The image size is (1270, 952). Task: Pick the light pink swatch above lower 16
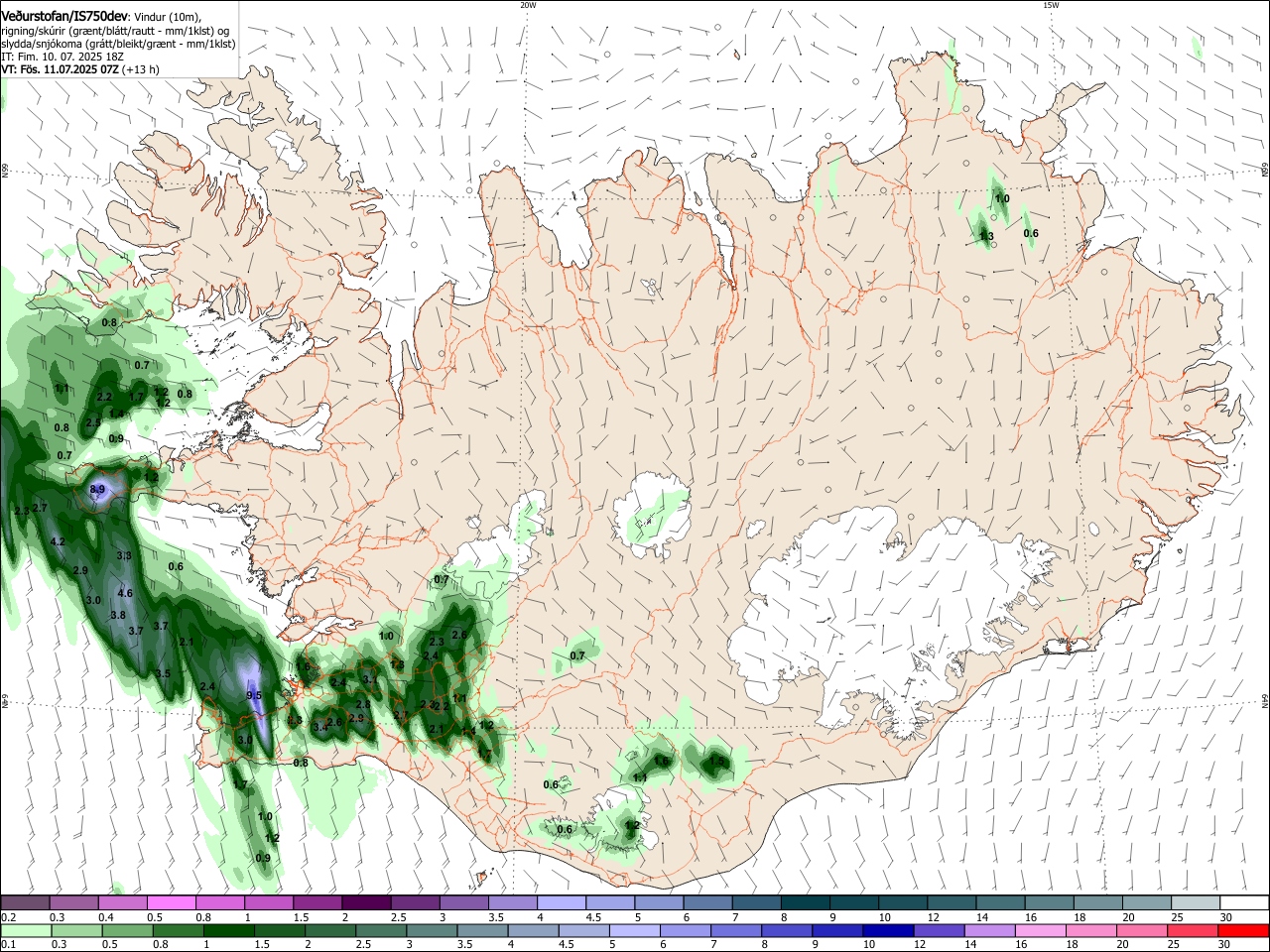(x=1042, y=930)
